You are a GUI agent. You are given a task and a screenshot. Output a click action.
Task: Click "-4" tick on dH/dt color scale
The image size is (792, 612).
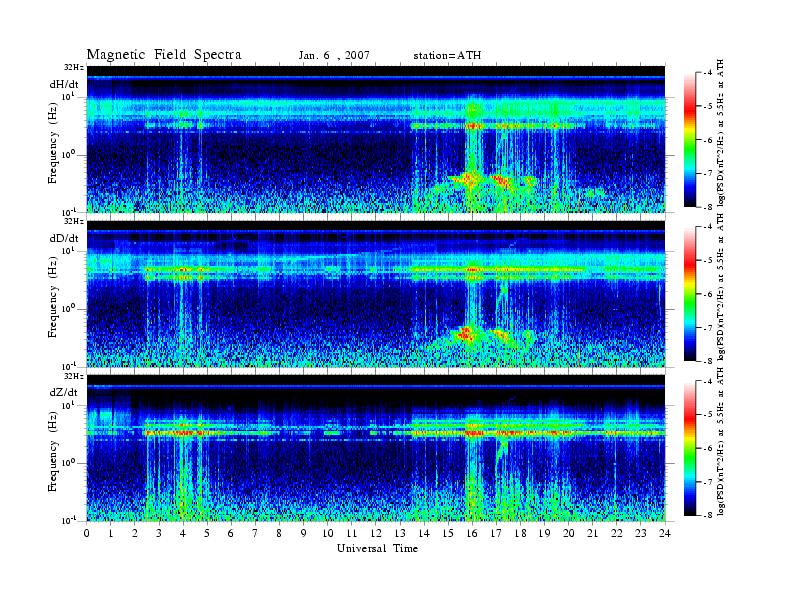[x=708, y=73]
